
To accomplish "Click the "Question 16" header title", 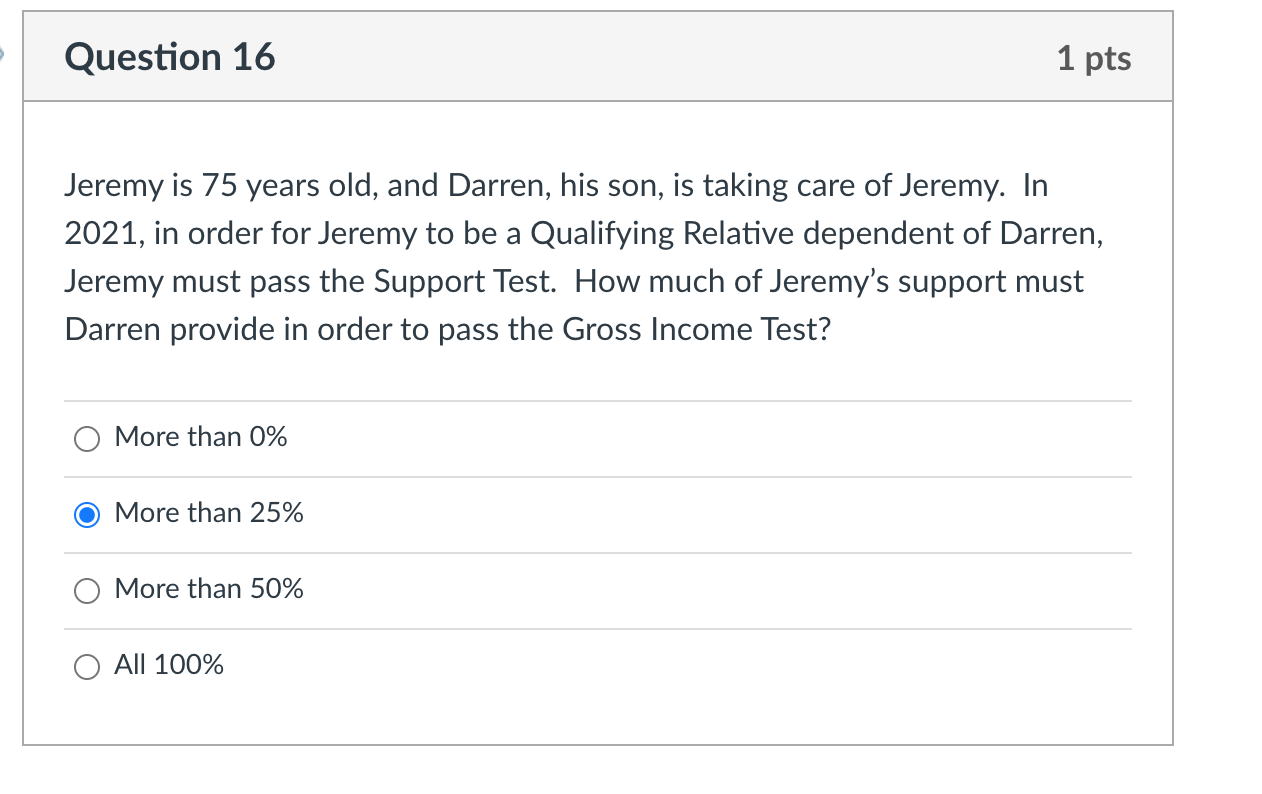I will (170, 57).
